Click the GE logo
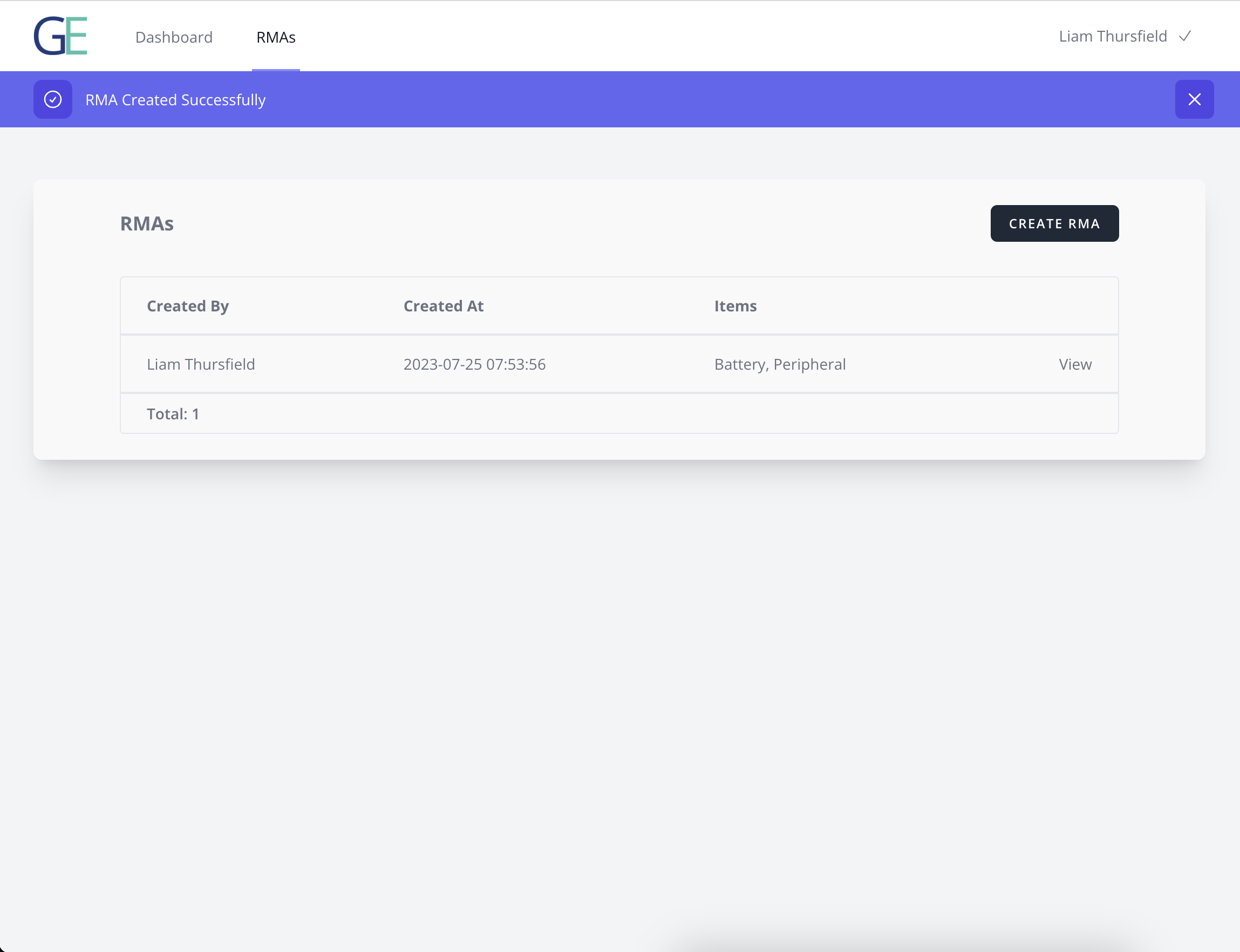Viewport: 1240px width, 952px height. point(60,36)
